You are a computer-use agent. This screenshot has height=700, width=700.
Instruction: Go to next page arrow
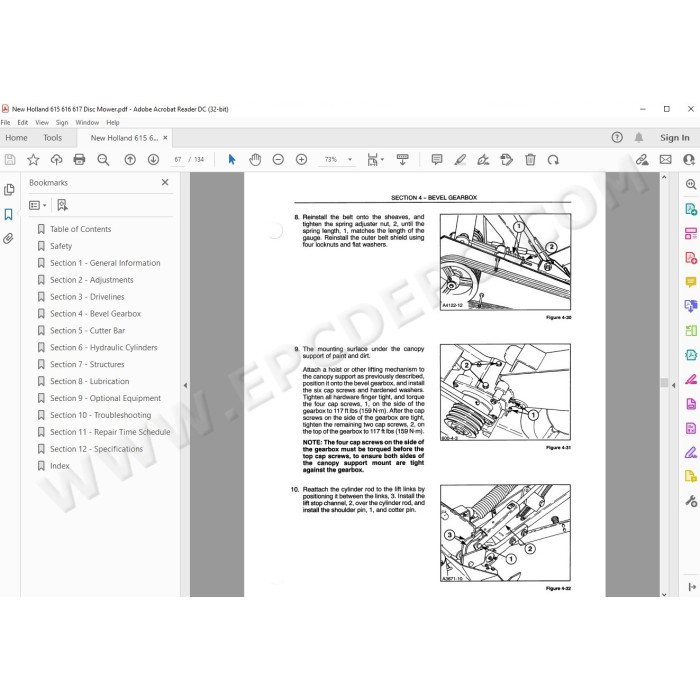tap(153, 159)
